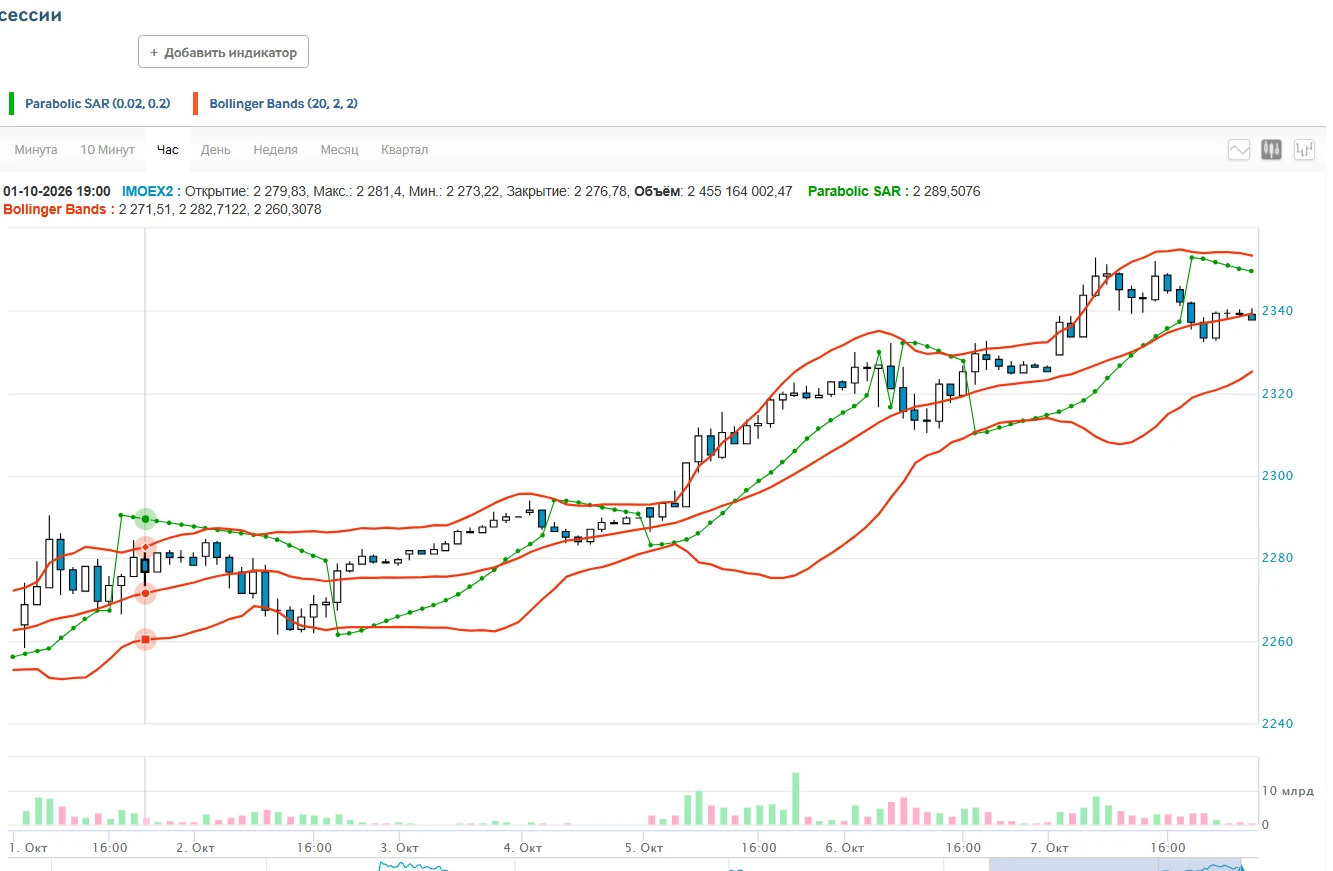Click the Parabolic SAR value 2 289,5076
The height and width of the screenshot is (871, 1333).
pyautogui.click(x=946, y=191)
